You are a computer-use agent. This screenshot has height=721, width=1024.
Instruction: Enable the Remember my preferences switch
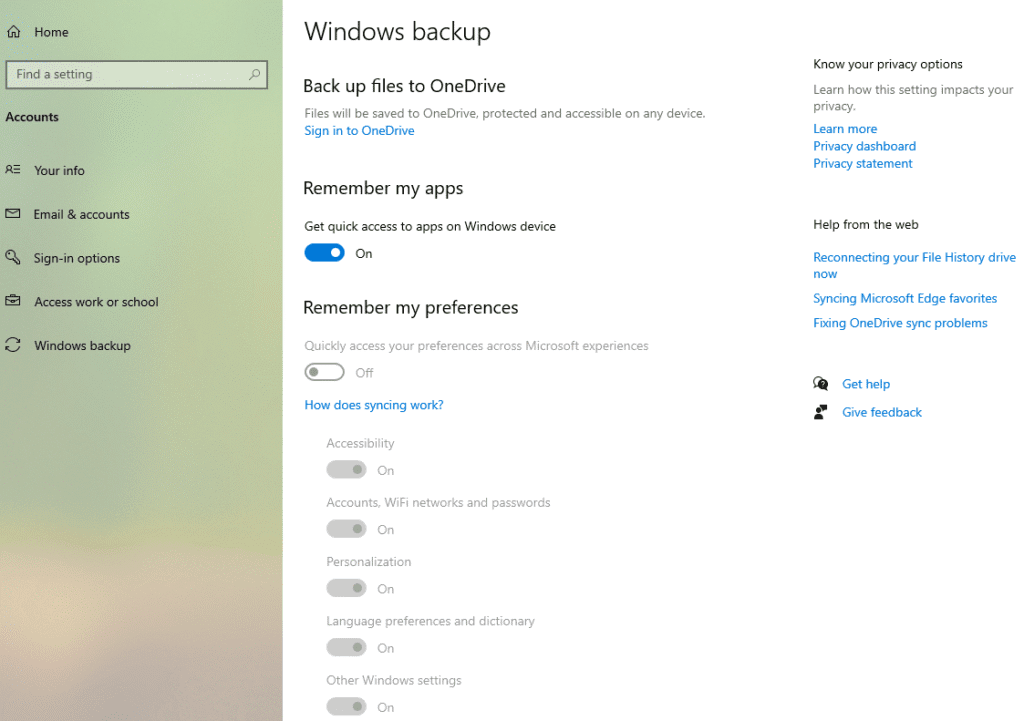pyautogui.click(x=324, y=371)
